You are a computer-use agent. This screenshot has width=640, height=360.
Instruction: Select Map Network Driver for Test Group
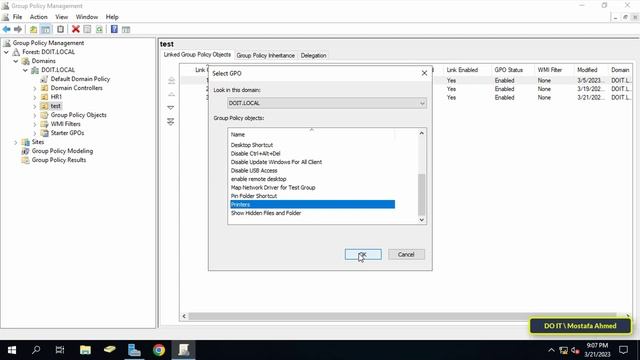point(273,188)
